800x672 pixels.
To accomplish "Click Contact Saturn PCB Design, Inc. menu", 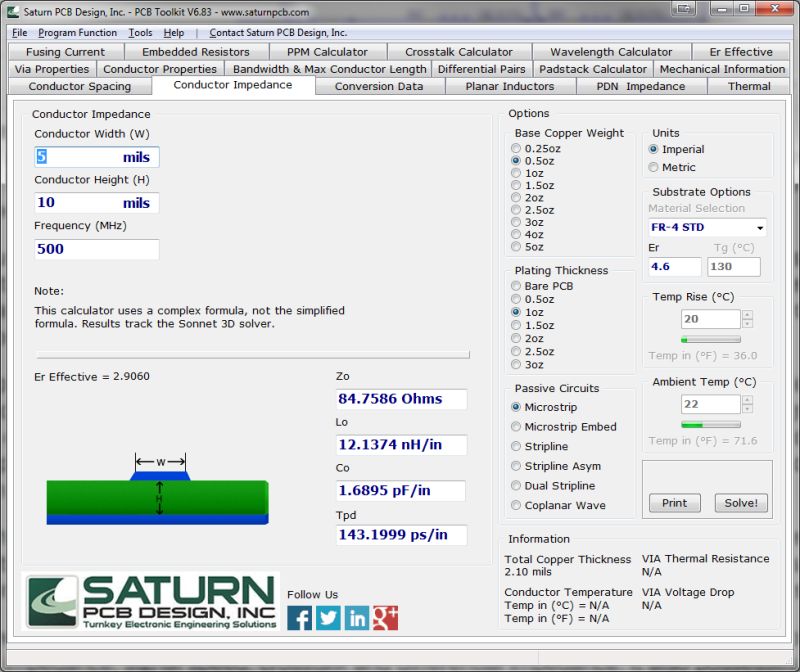I will (x=278, y=33).
